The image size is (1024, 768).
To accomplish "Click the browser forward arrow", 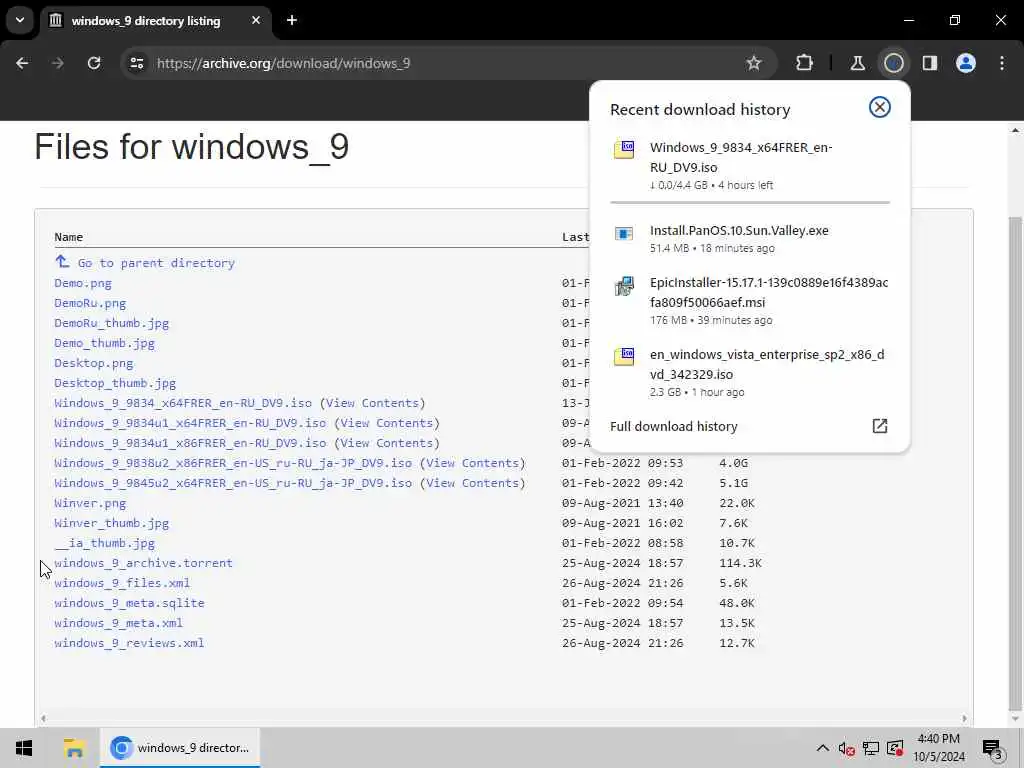I will (x=58, y=63).
